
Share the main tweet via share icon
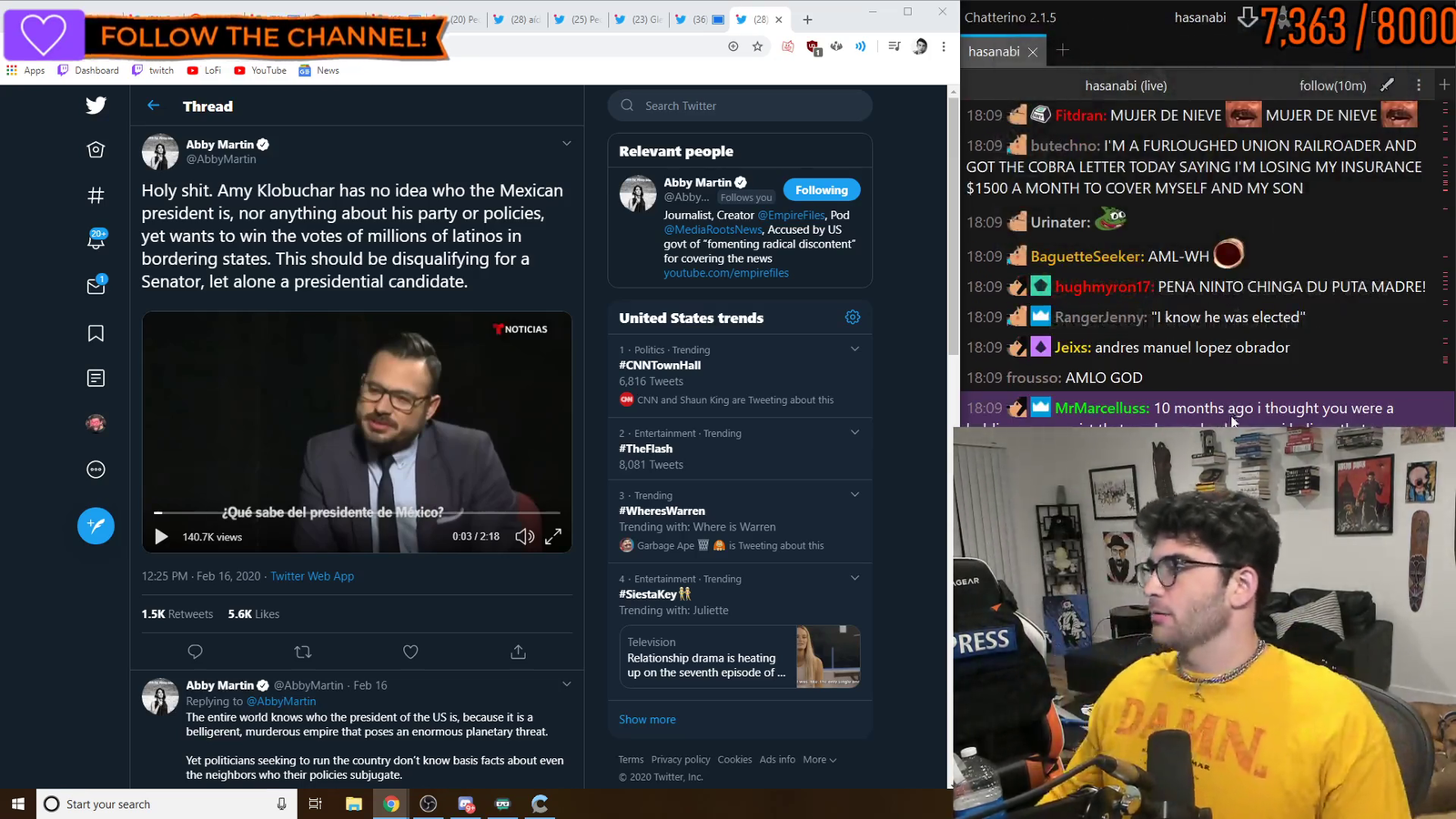[519, 652]
